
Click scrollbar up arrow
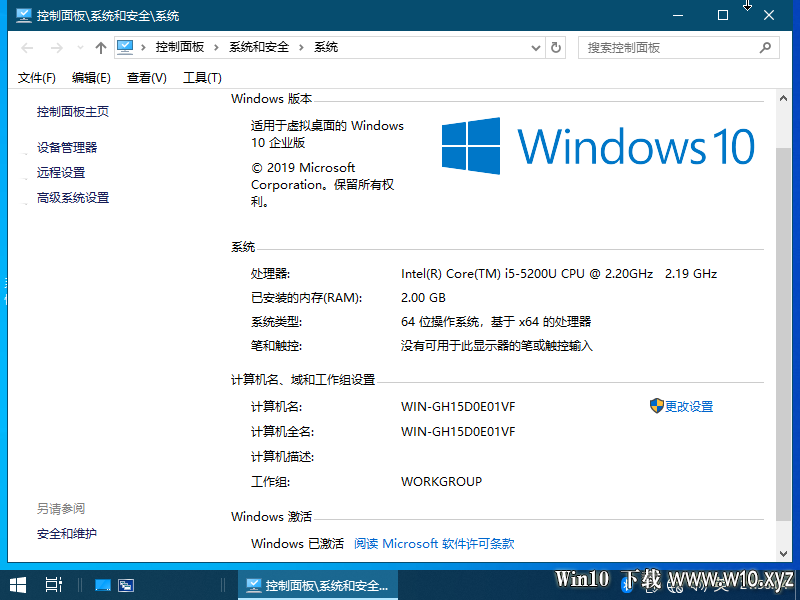click(783, 98)
